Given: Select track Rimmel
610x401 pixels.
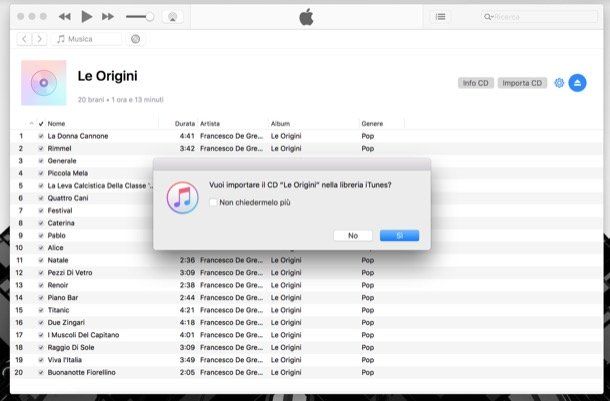Looking at the screenshot, I should tap(60, 149).
